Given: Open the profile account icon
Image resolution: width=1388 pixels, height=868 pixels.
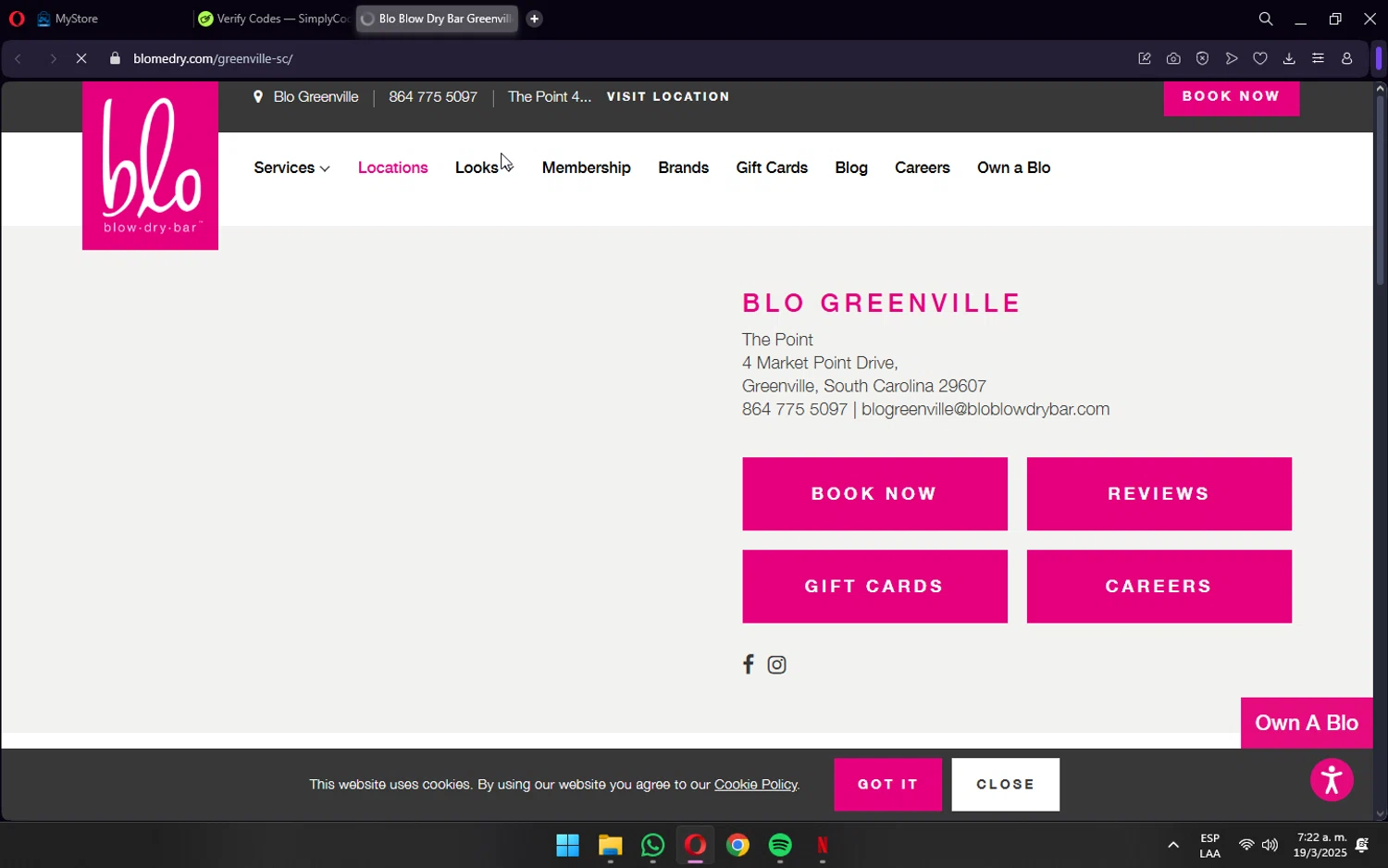Looking at the screenshot, I should [x=1347, y=58].
